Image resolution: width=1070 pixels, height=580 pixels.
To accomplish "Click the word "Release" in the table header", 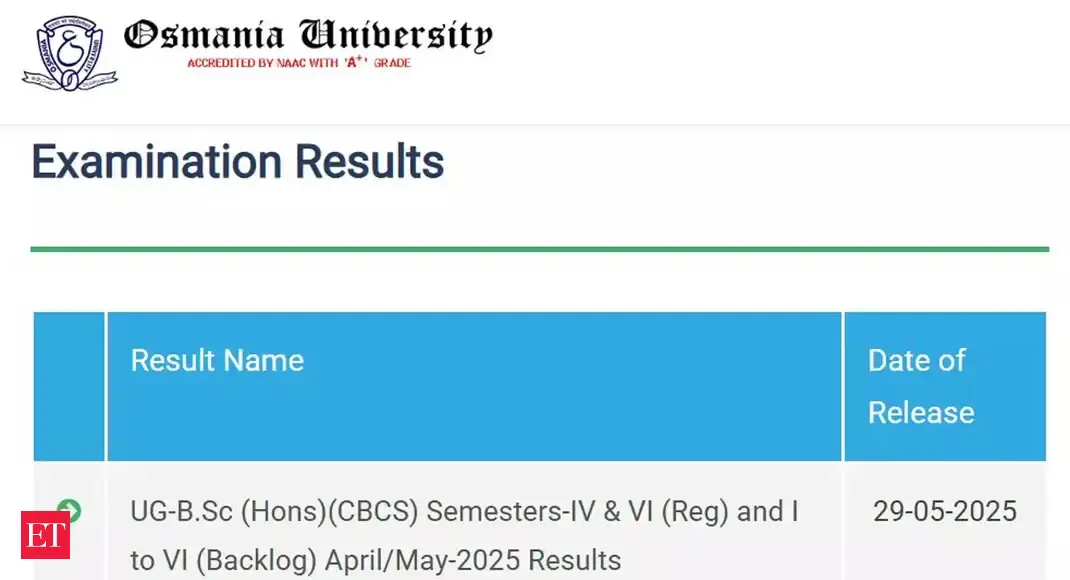I will click(x=921, y=412).
